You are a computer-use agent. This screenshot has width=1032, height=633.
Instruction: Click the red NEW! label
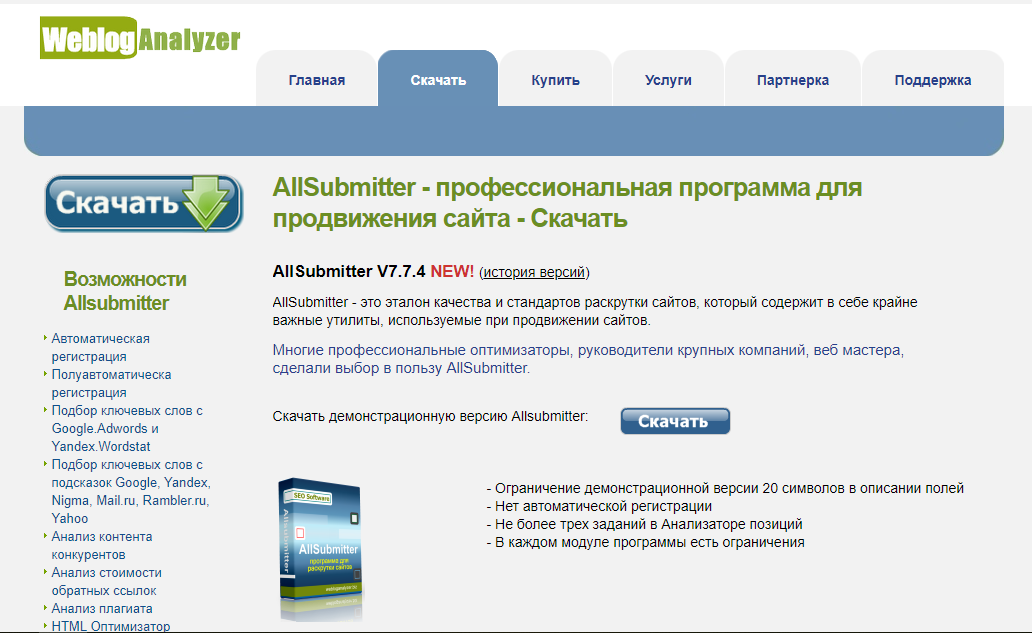tap(452, 272)
